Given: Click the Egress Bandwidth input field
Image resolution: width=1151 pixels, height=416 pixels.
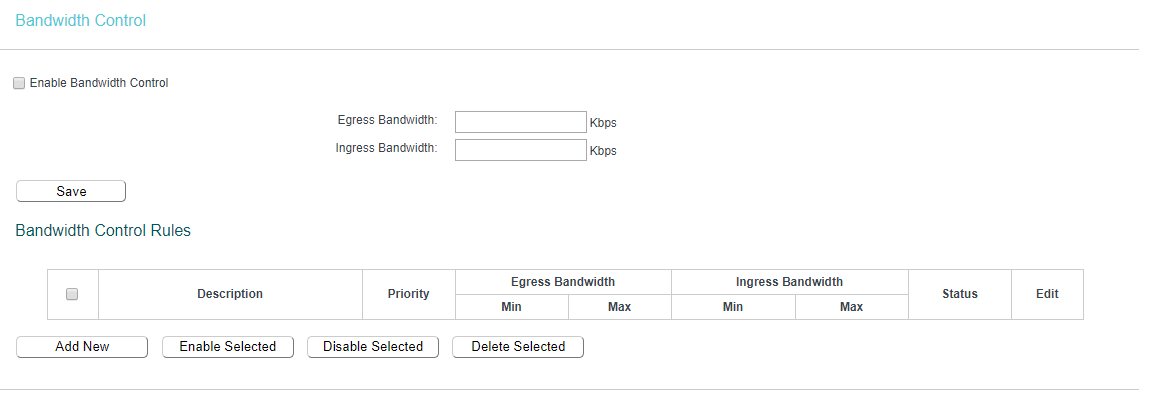Looking at the screenshot, I should [x=520, y=122].
